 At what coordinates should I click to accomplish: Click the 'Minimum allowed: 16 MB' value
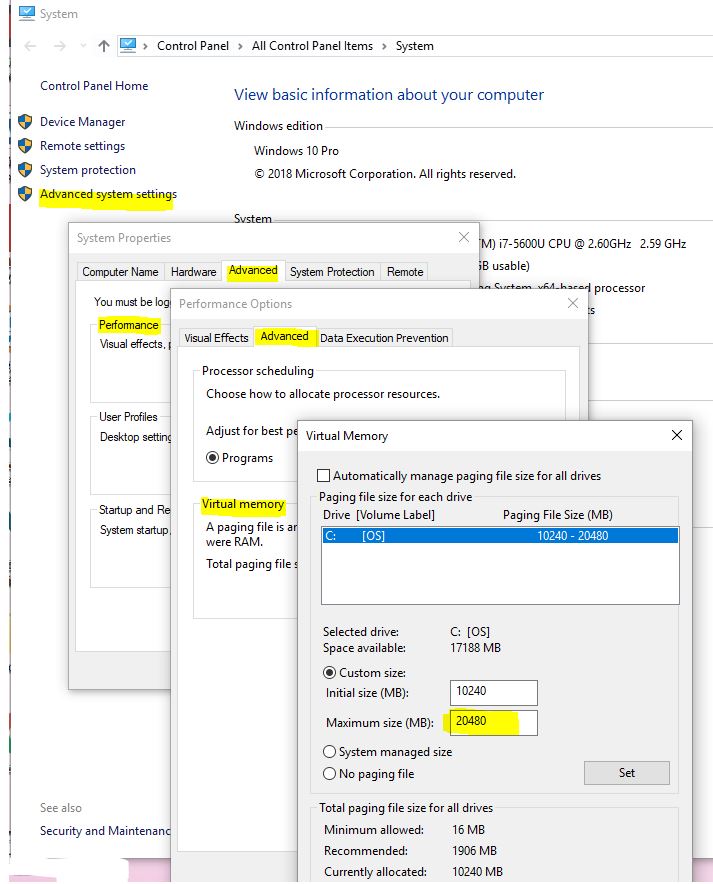pos(468,830)
